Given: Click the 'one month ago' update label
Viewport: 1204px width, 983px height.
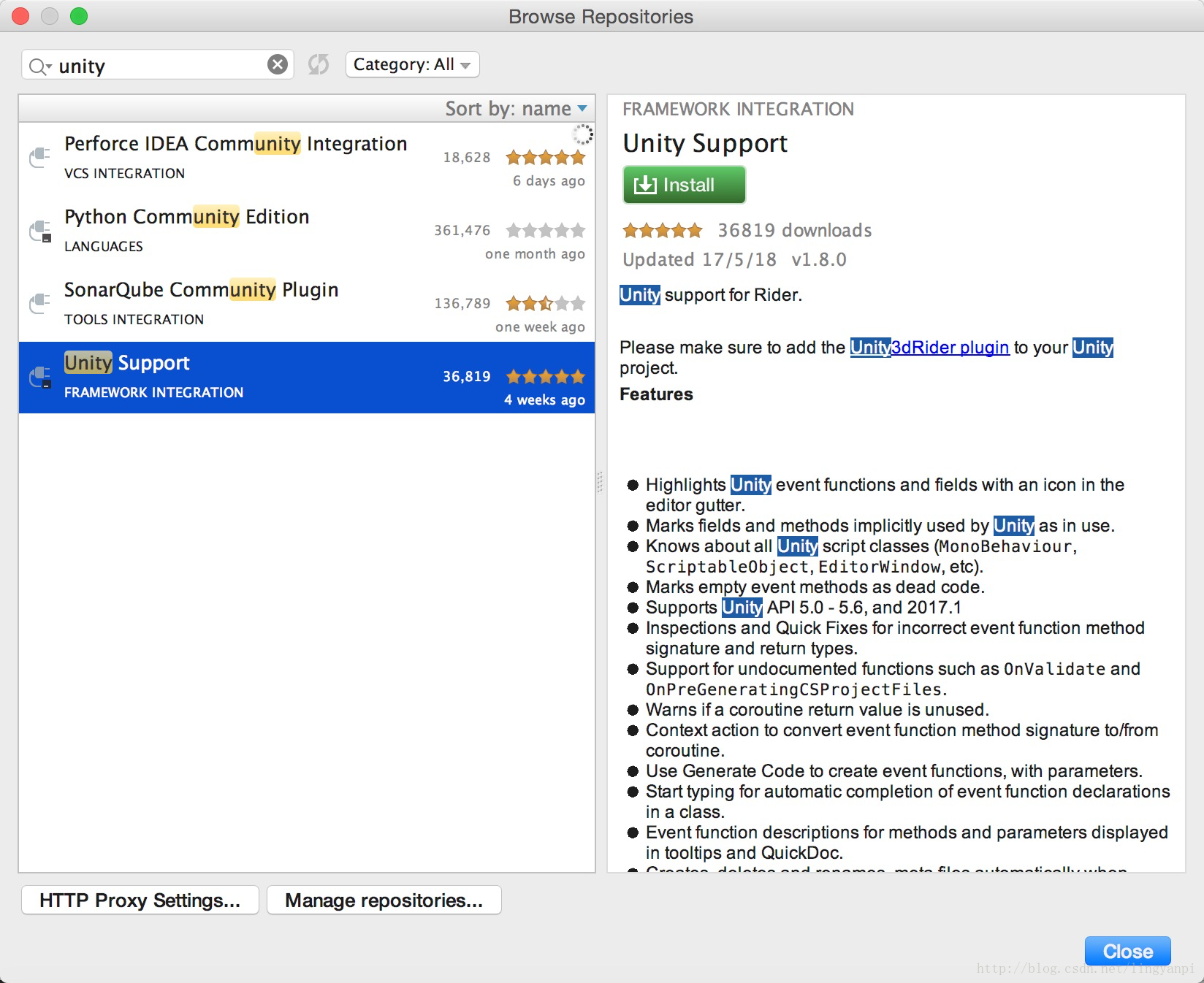Looking at the screenshot, I should (x=535, y=253).
